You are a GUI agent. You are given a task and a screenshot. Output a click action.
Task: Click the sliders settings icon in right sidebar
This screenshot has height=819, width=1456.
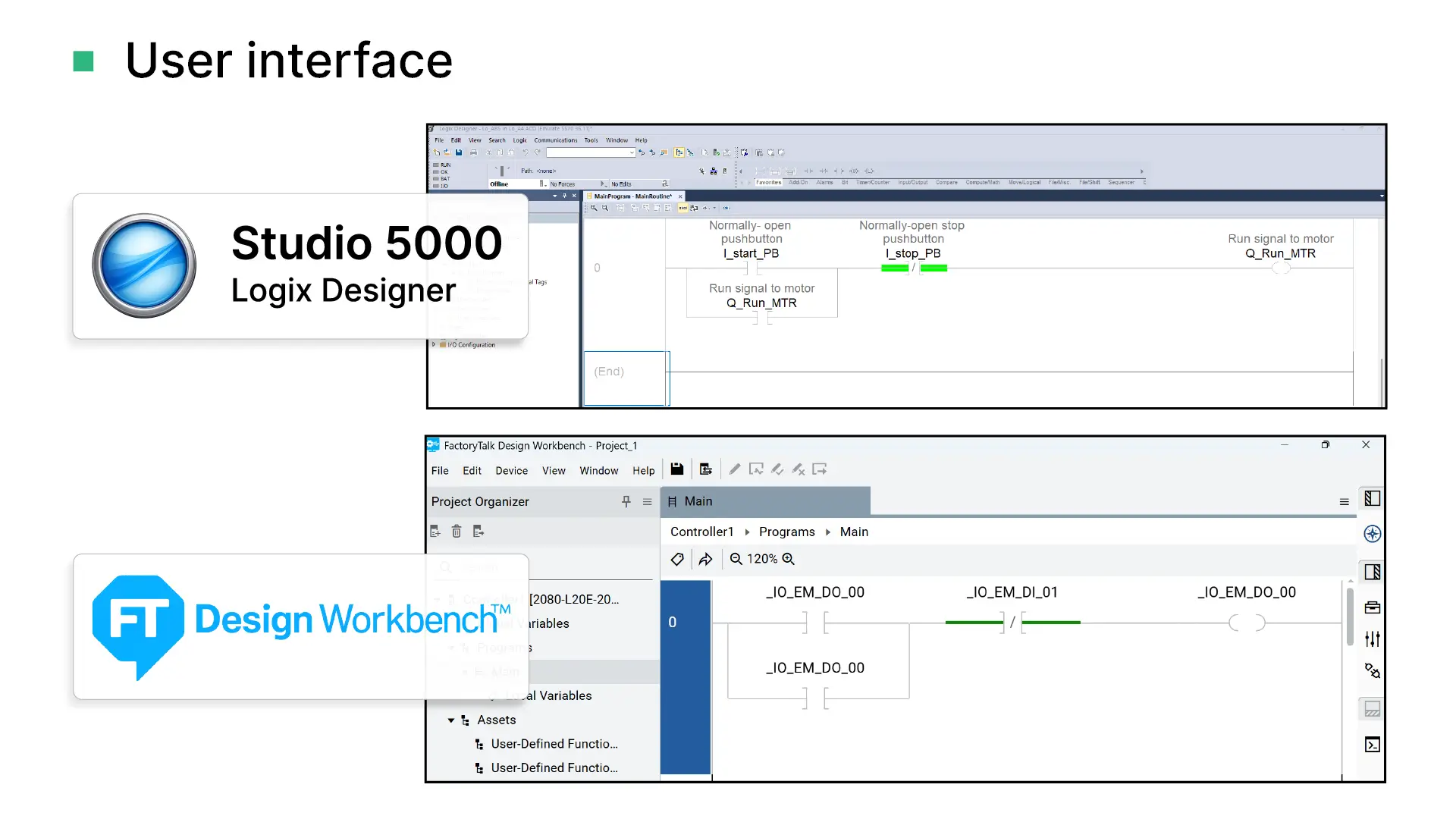(x=1373, y=639)
